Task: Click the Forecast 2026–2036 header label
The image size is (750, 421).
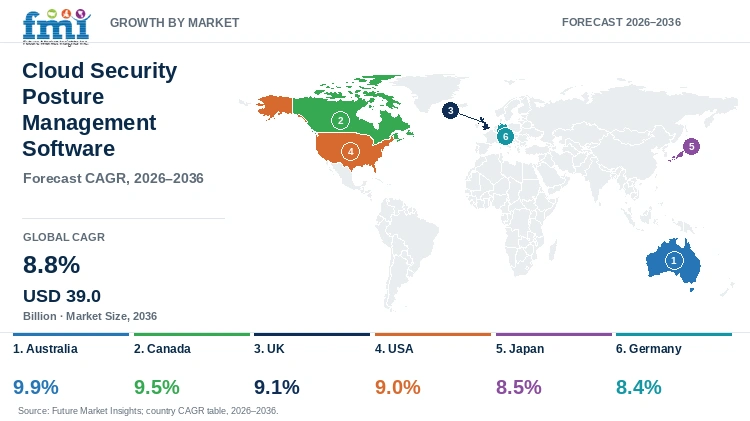Action: [621, 22]
